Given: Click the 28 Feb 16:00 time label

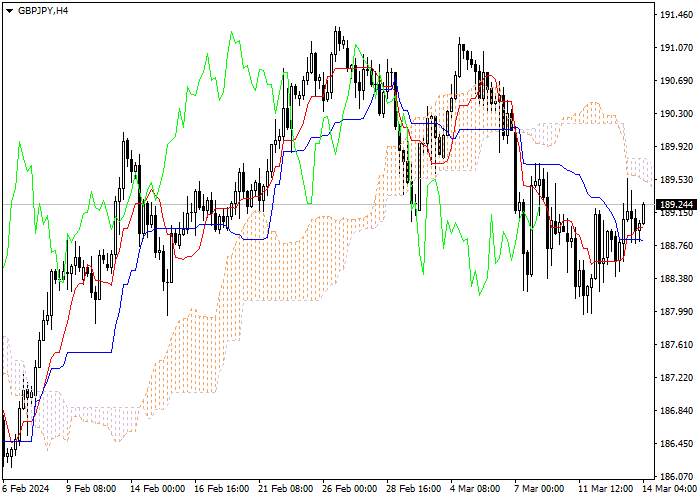Looking at the screenshot, I should 414,488.
